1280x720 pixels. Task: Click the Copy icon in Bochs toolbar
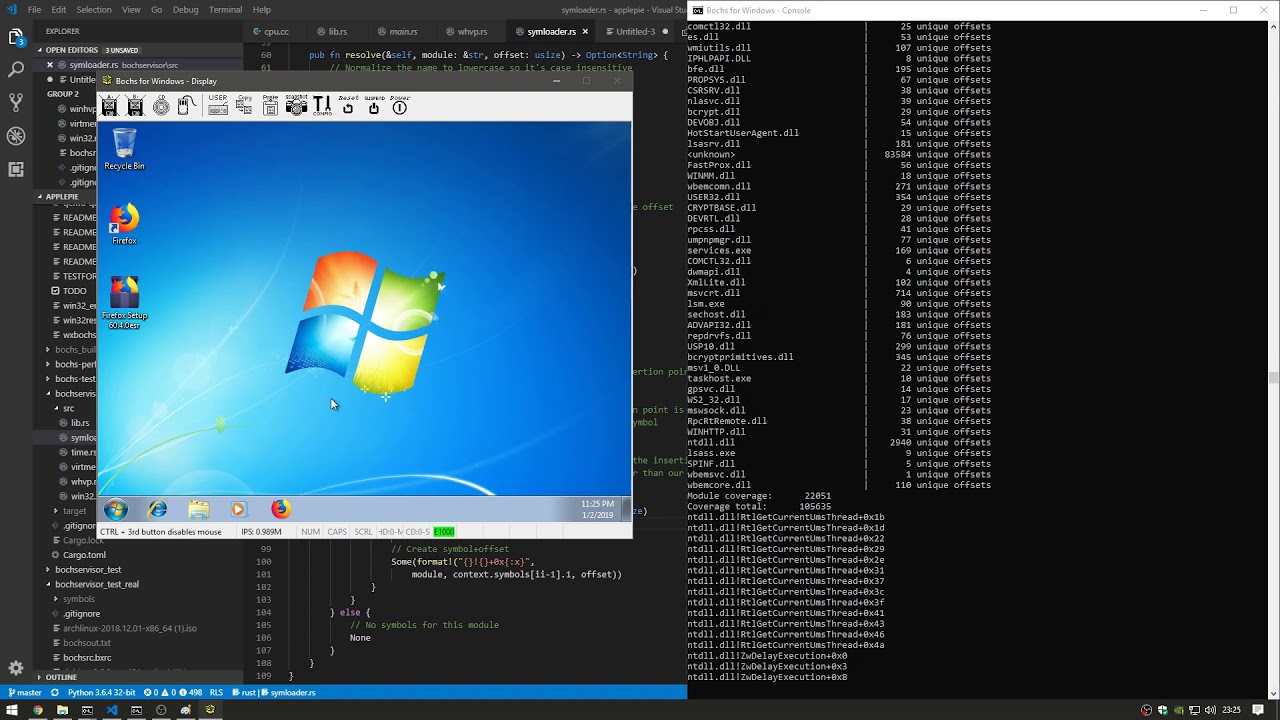click(x=244, y=105)
